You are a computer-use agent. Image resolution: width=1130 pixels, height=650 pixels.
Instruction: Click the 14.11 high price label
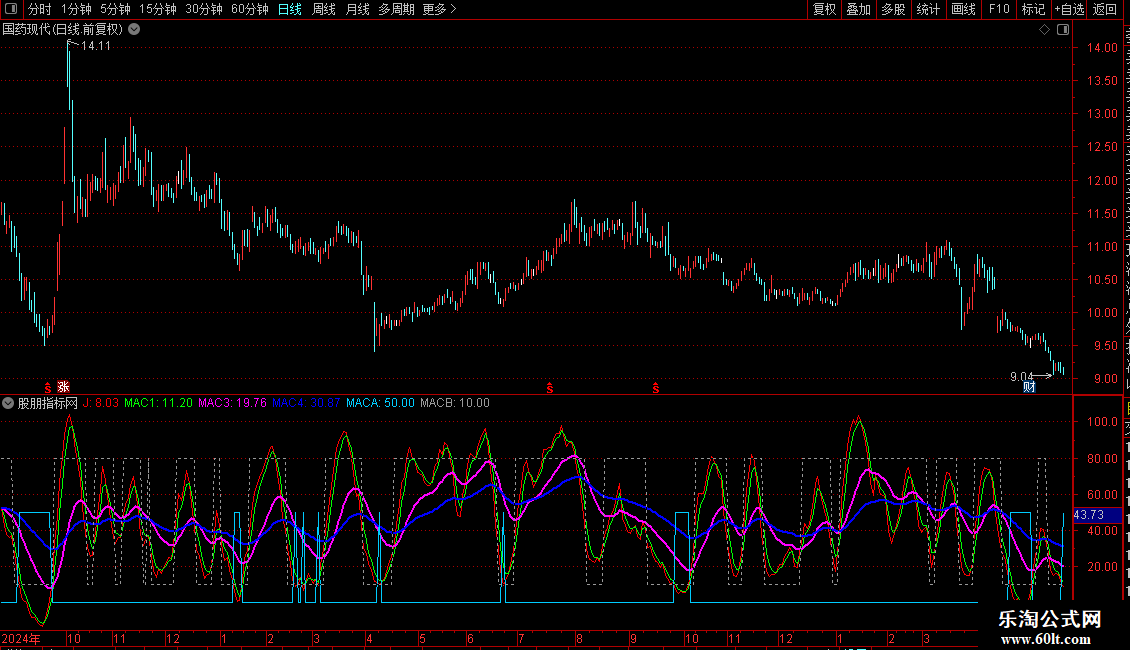(96, 45)
